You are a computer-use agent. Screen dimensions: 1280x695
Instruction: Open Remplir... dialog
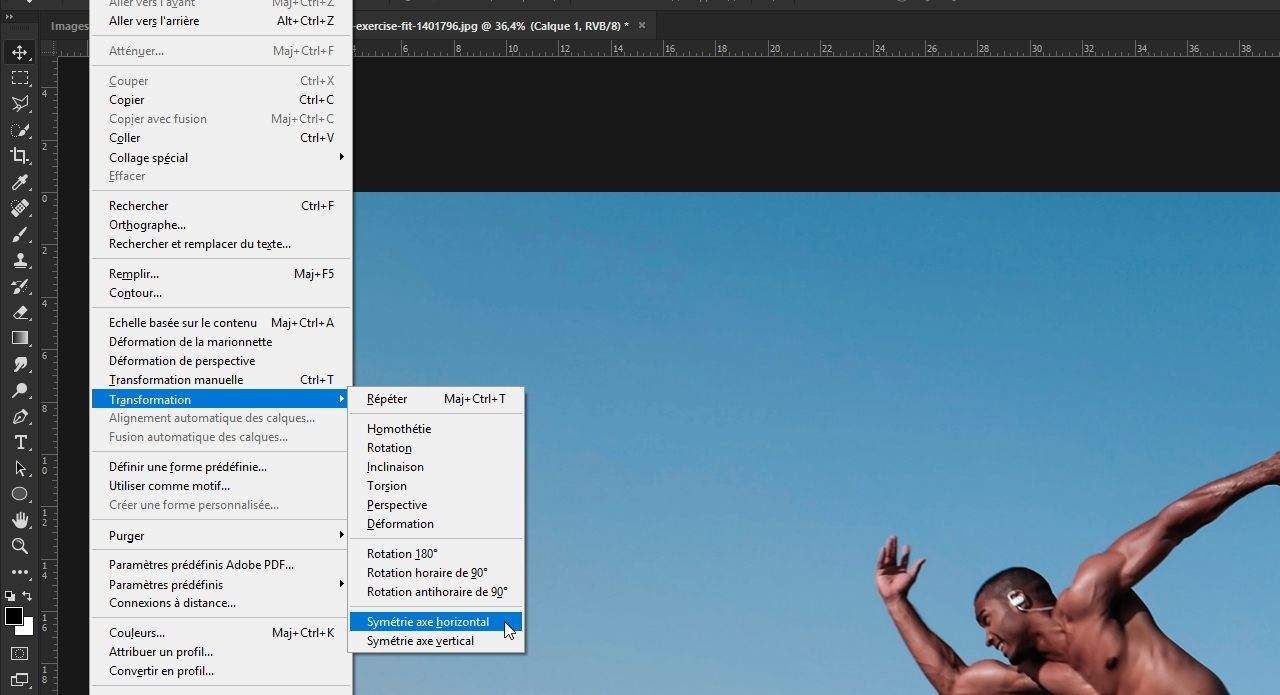click(x=221, y=274)
